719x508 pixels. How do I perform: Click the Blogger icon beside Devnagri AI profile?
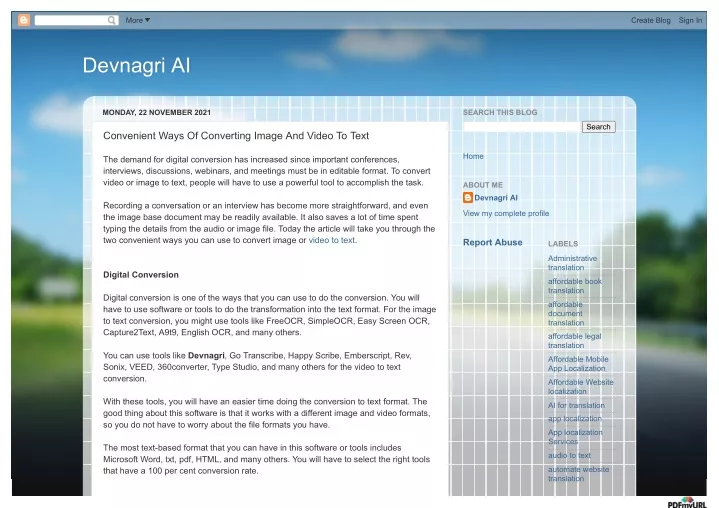[468, 198]
